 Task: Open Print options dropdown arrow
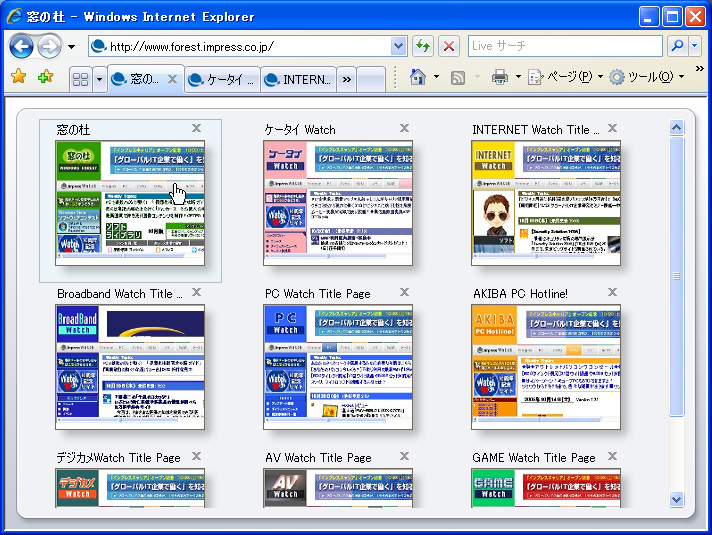coord(518,77)
